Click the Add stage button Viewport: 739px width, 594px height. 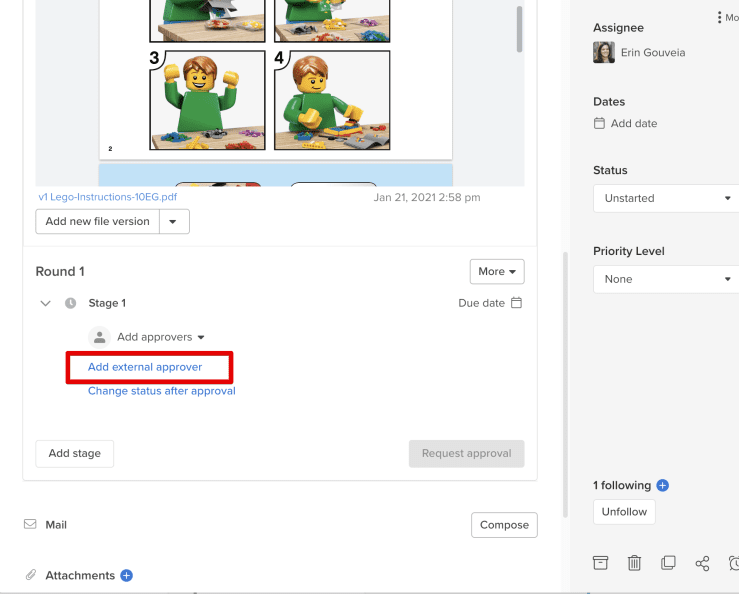(x=74, y=454)
